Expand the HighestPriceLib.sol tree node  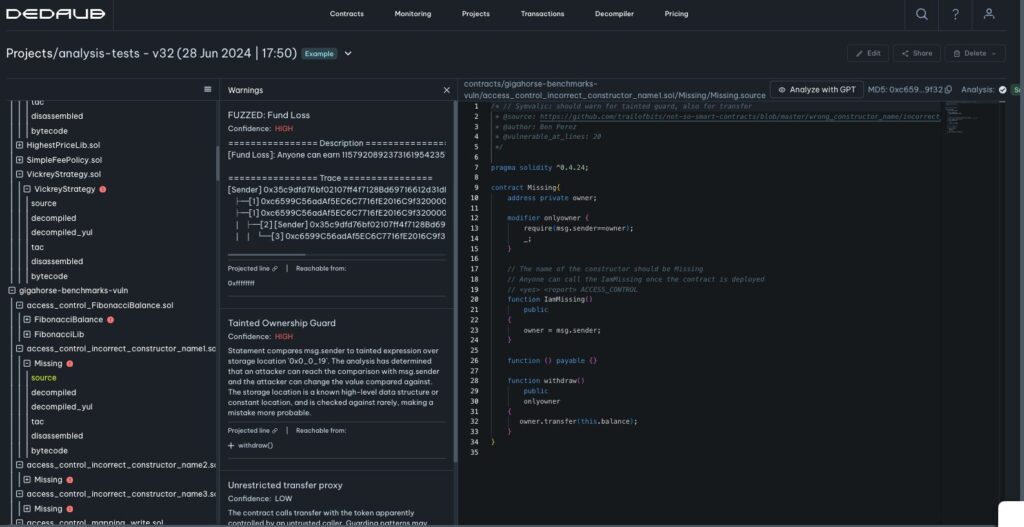click(20, 145)
